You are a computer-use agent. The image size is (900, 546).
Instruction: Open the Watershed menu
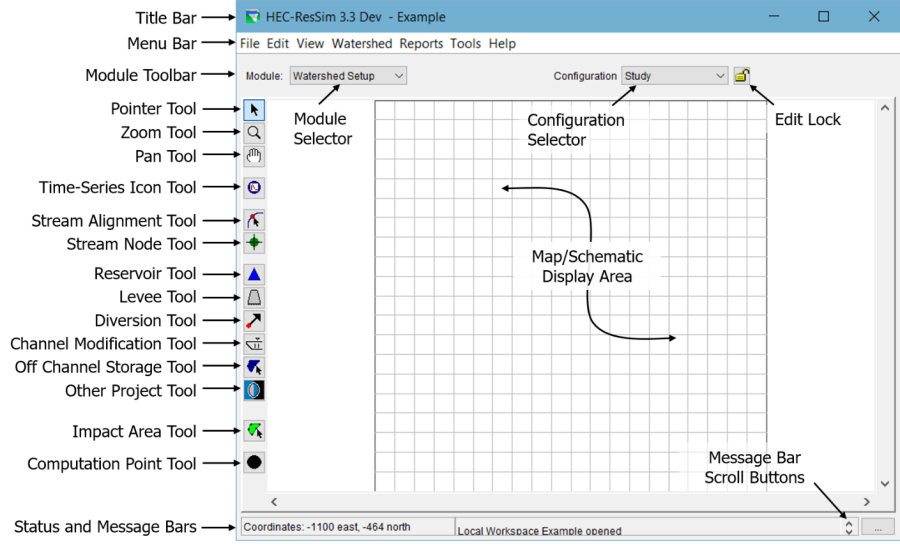(x=362, y=44)
